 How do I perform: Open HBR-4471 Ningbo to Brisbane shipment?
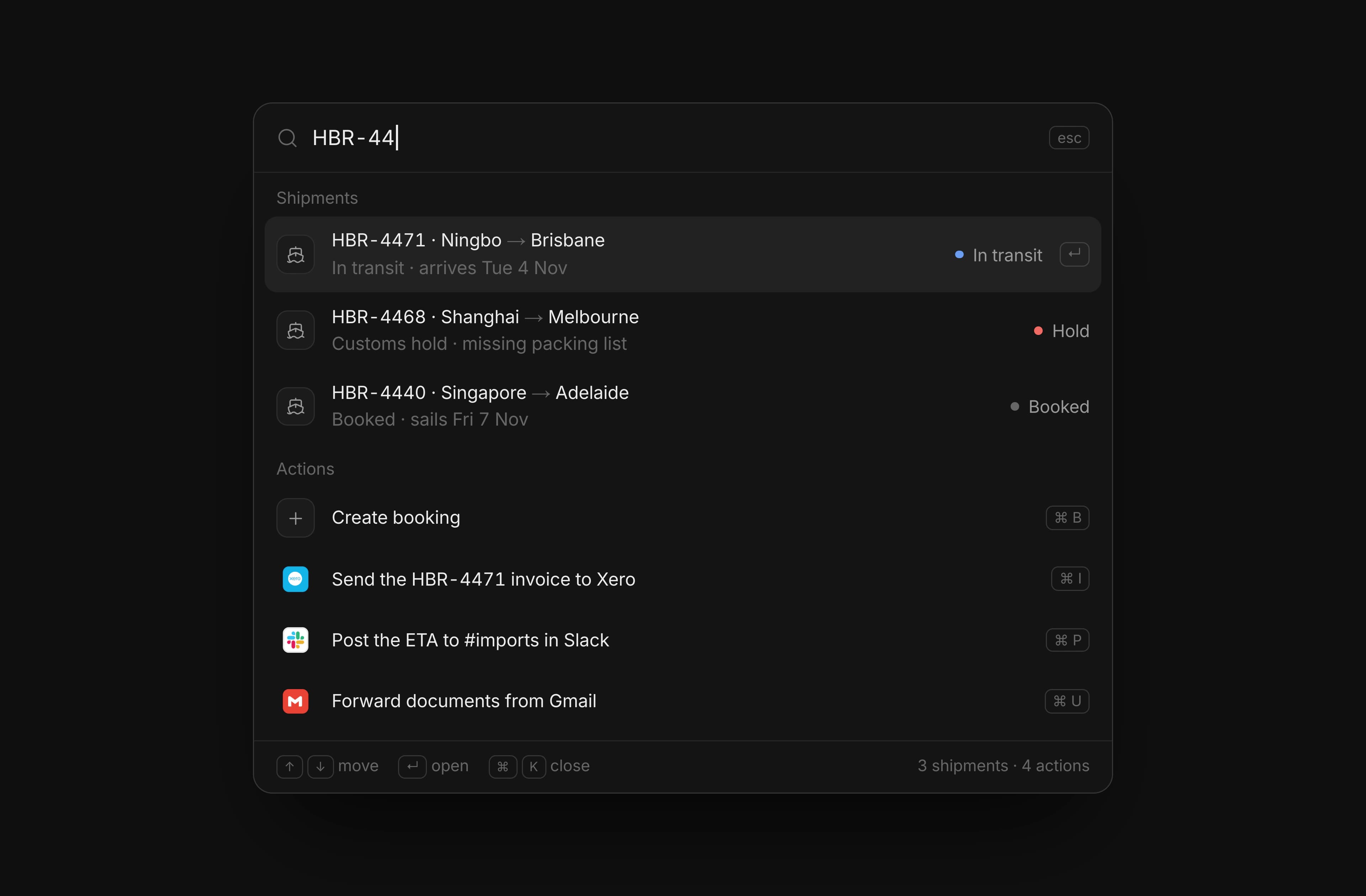[682, 254]
